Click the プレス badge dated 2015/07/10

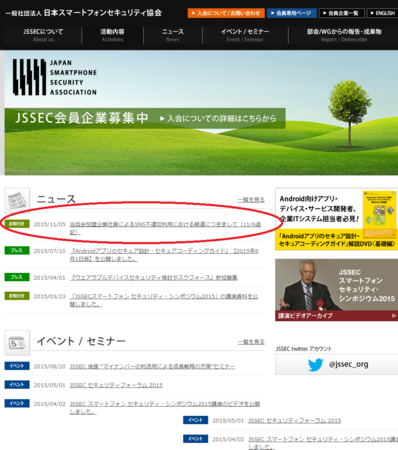tap(17, 250)
